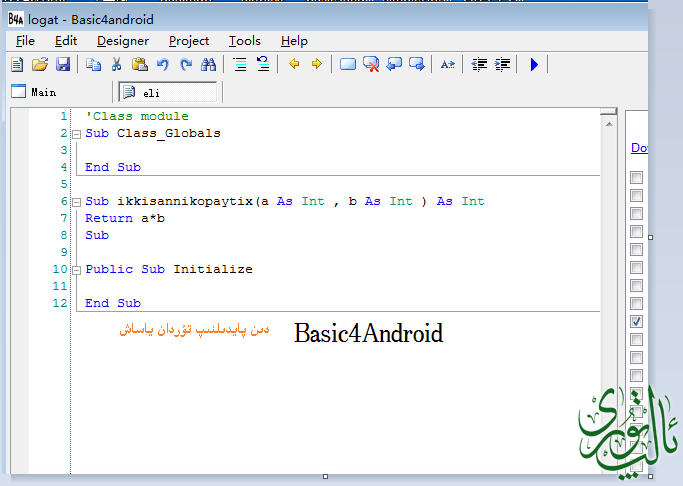Click the Class_Globals sub name
Image resolution: width=683 pixels, height=486 pixels.
169,133
